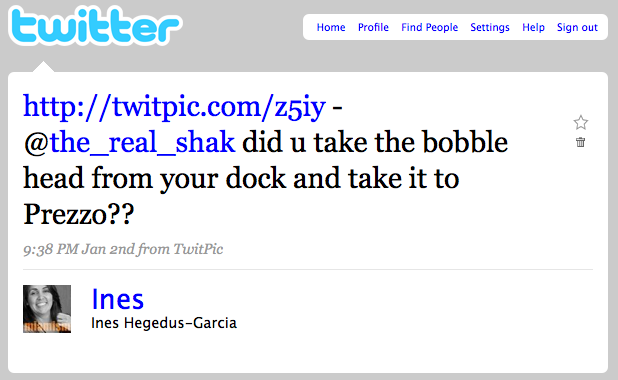Open the Ines username link

pos(117,300)
